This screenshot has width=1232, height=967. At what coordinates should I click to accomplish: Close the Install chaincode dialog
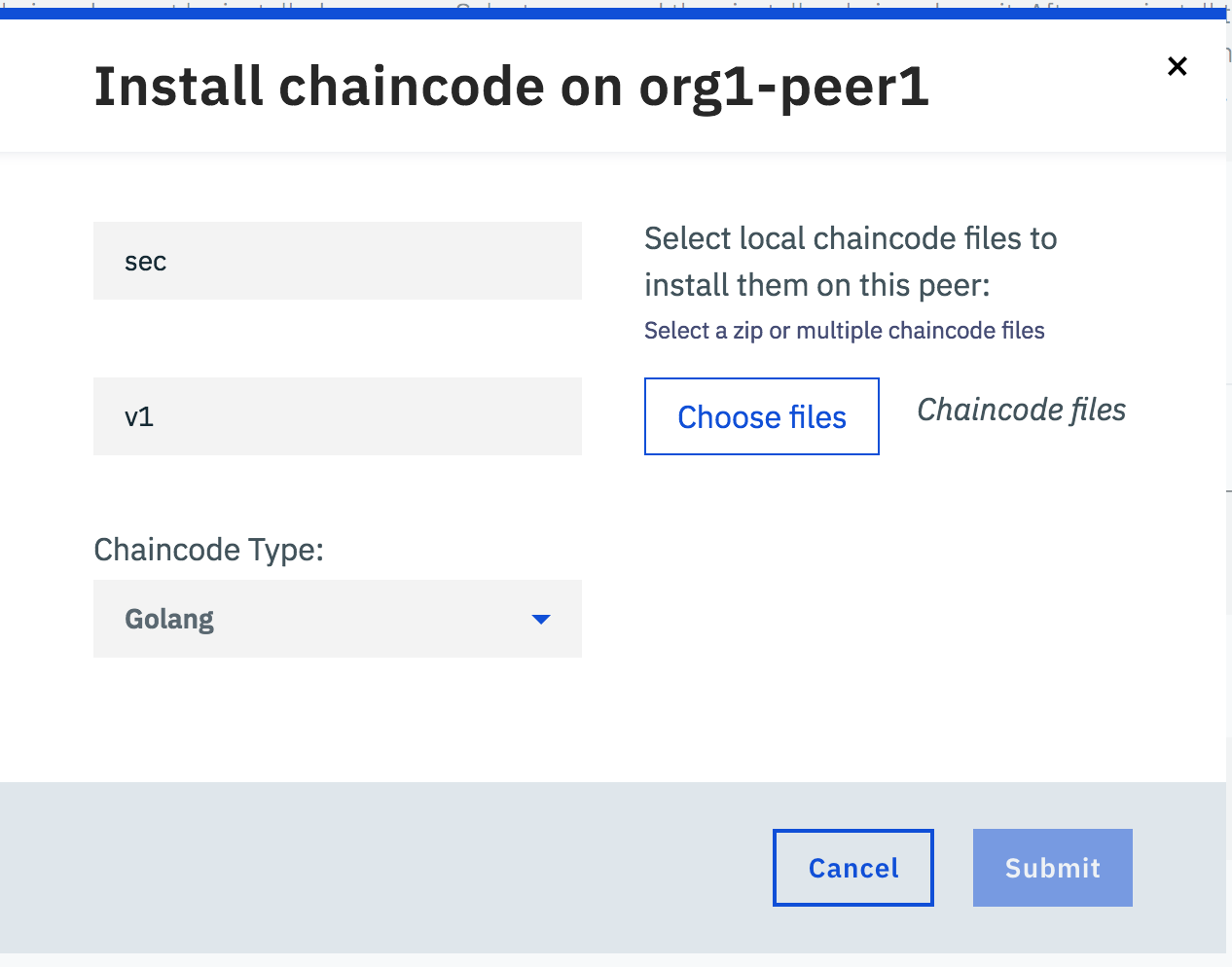[x=1177, y=66]
